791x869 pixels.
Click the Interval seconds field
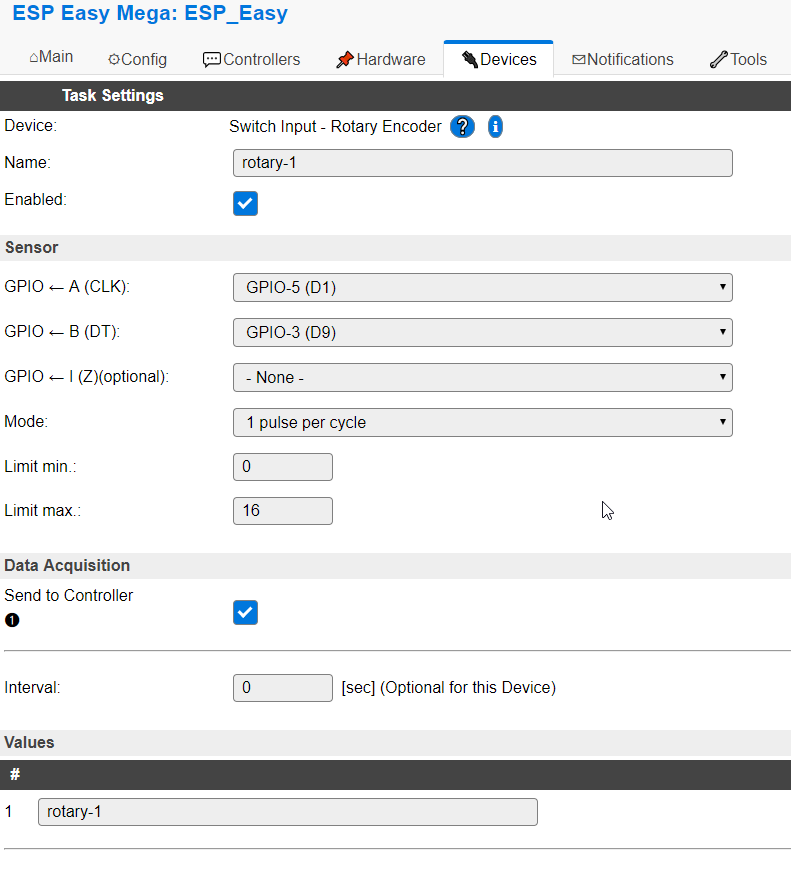pos(283,688)
